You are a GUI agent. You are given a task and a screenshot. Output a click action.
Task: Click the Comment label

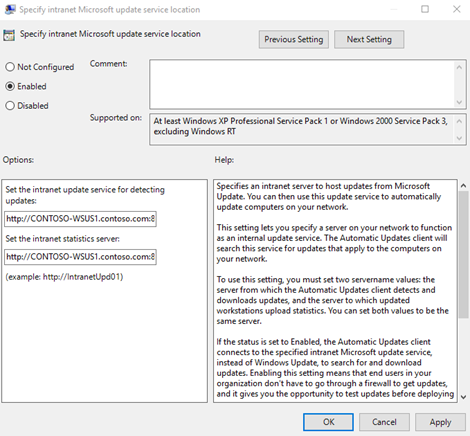tap(108, 64)
